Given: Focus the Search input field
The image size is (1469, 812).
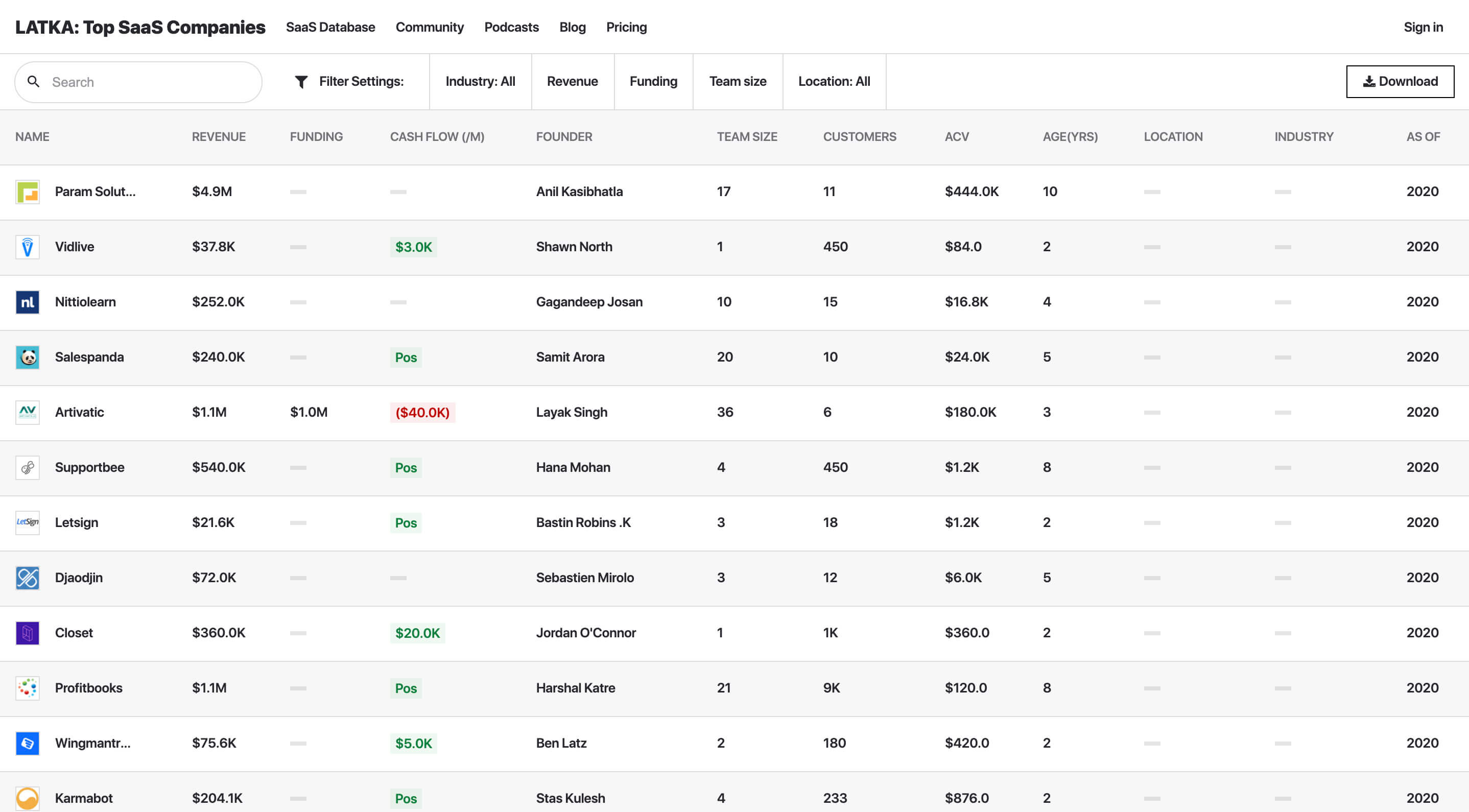Looking at the screenshot, I should point(138,82).
